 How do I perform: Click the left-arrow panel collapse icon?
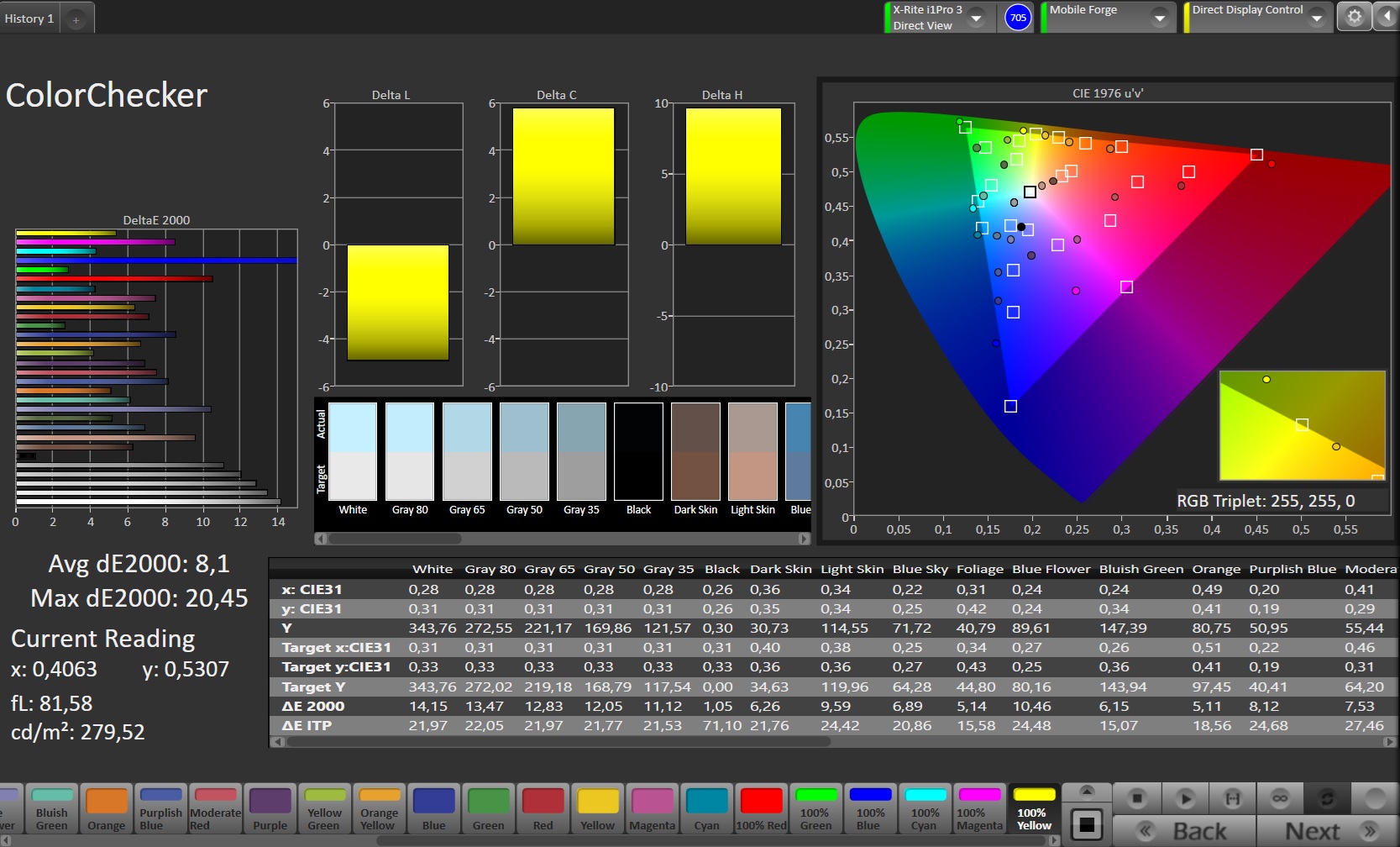click(1386, 17)
